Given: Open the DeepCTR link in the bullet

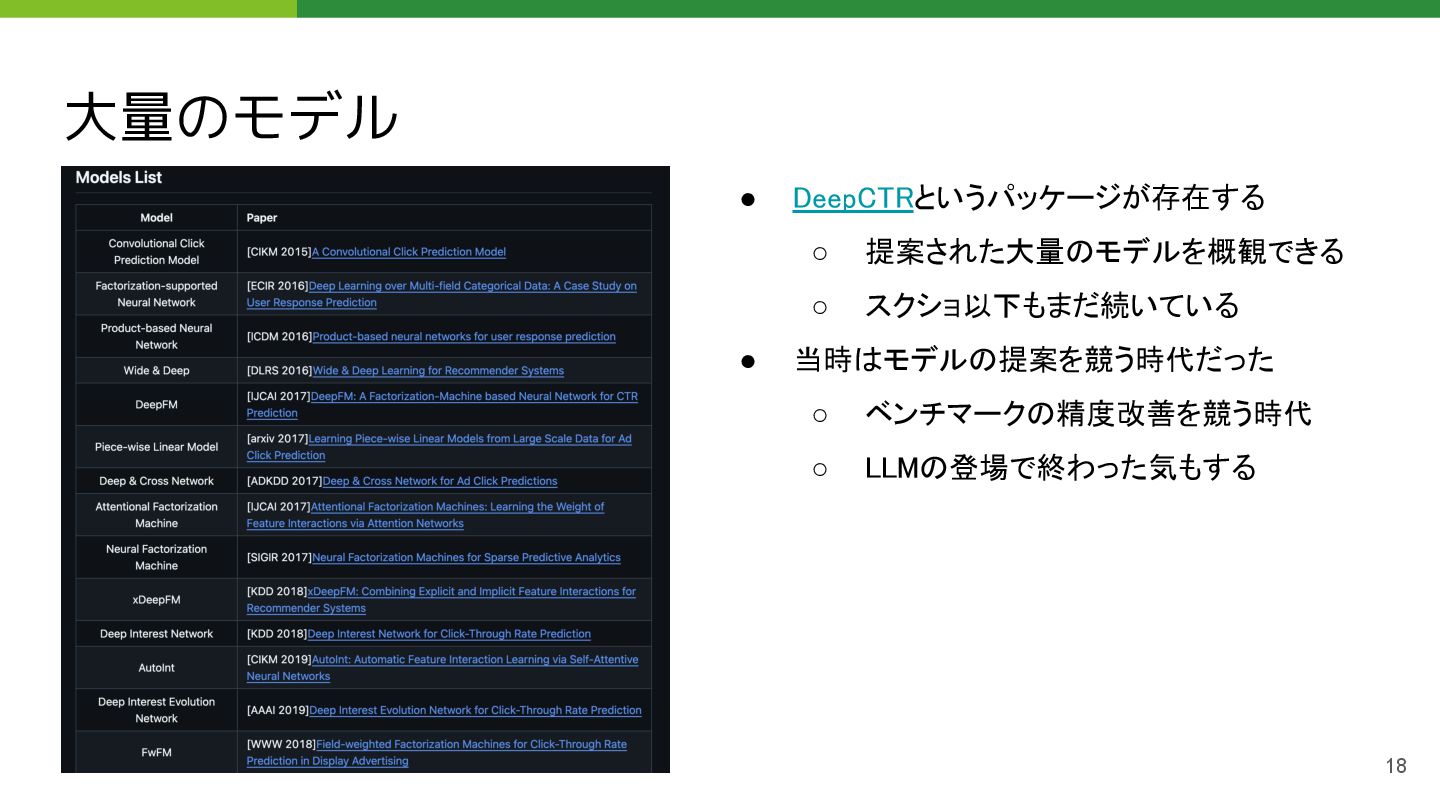Looking at the screenshot, I should [x=853, y=198].
